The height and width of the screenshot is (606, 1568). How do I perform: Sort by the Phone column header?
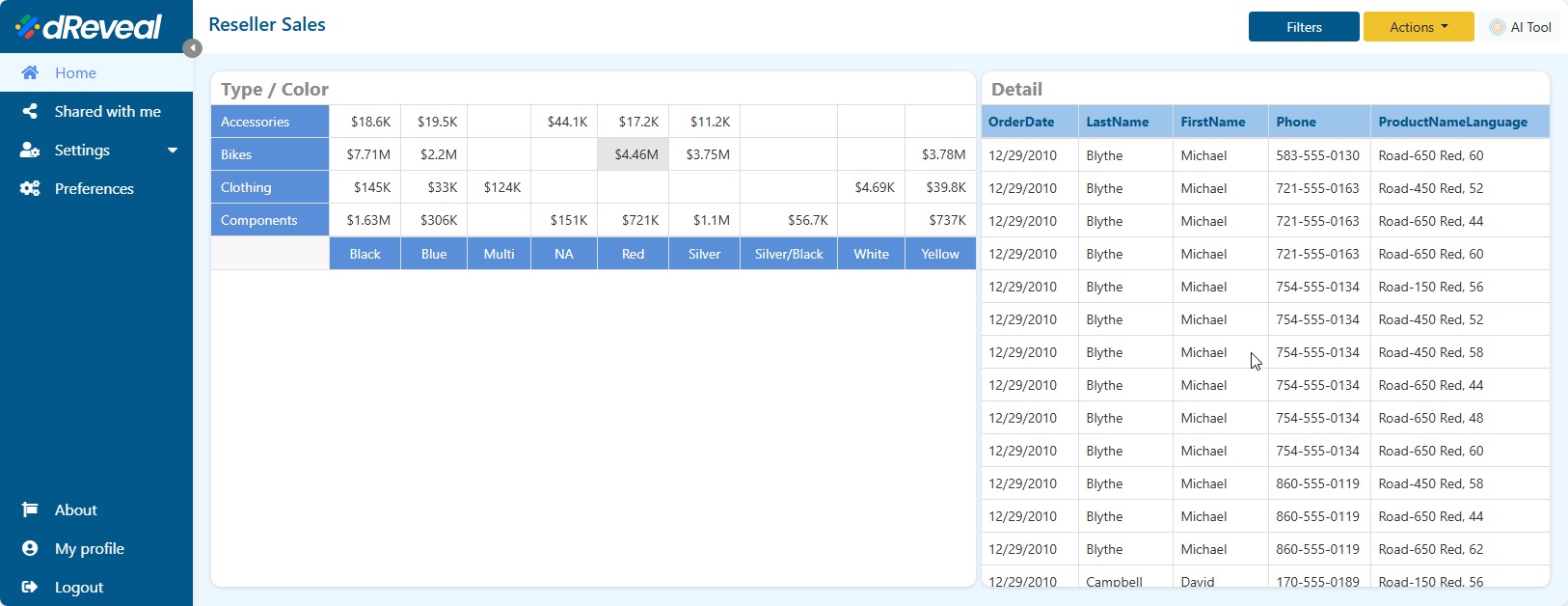pyautogui.click(x=1319, y=122)
